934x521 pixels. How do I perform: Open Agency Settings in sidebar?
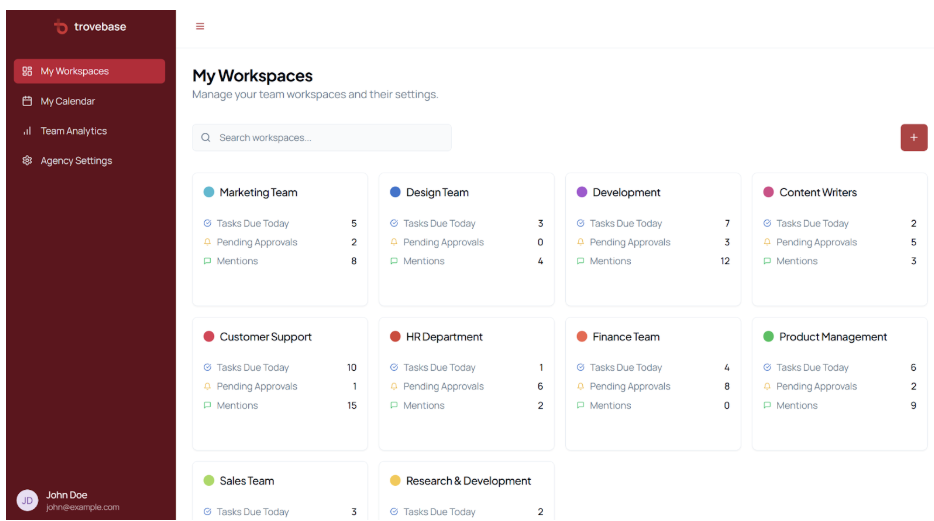point(89,161)
